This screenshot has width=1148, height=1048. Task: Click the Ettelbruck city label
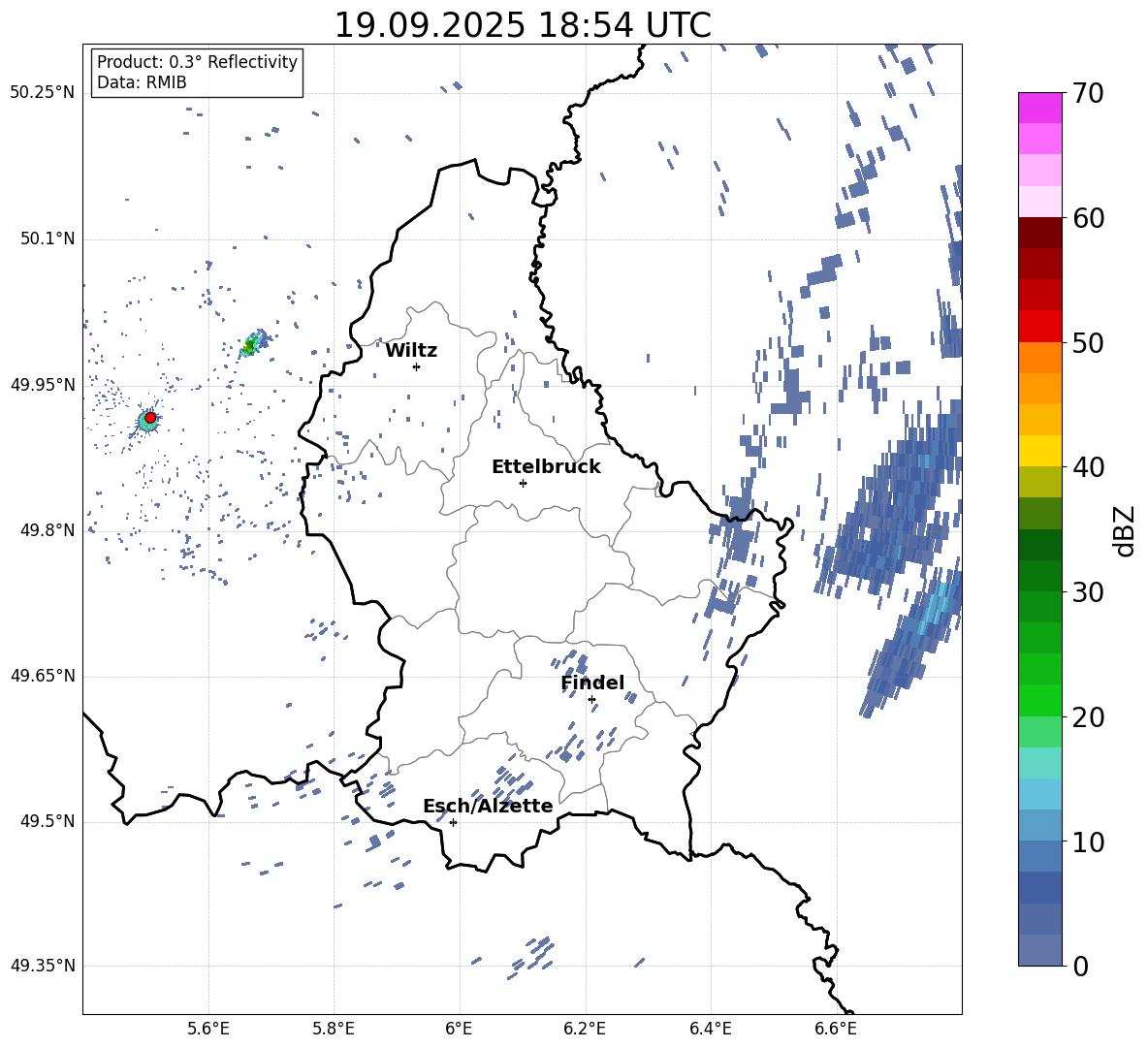[x=546, y=467]
